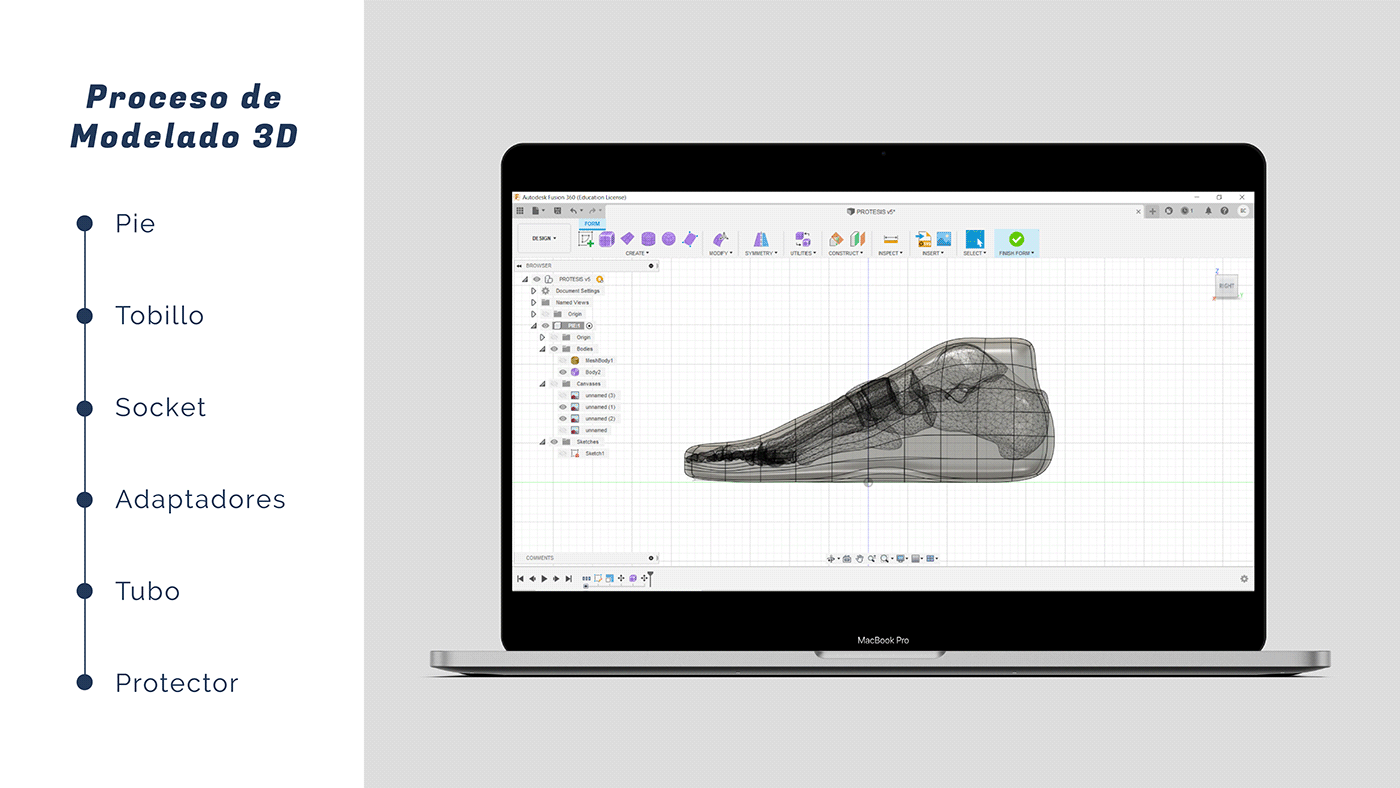Toggle visibility of the Bodies folder

[554, 349]
